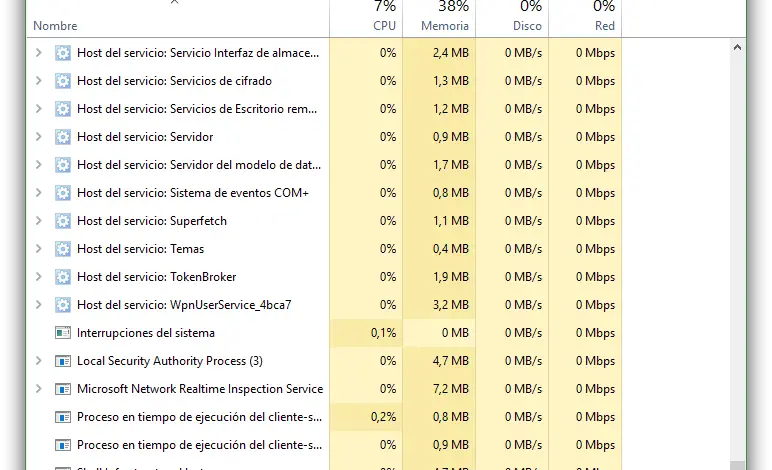The height and width of the screenshot is (470, 772).
Task: Click Local Security Authority Process icon
Action: 63,361
